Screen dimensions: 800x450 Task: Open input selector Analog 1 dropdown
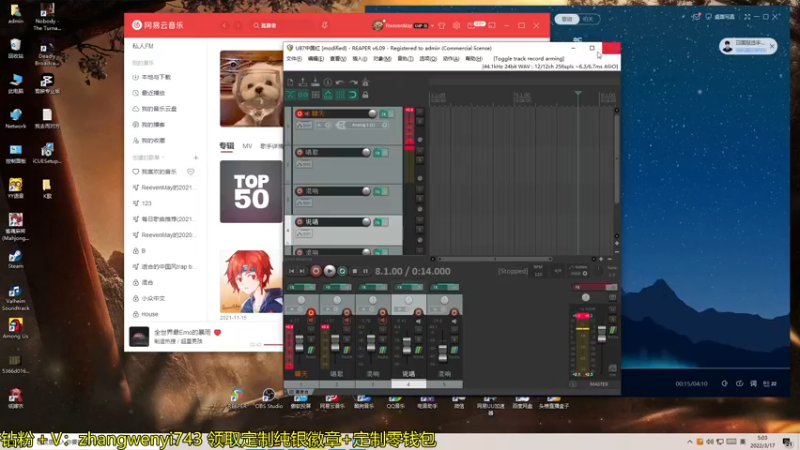pyautogui.click(x=364, y=125)
